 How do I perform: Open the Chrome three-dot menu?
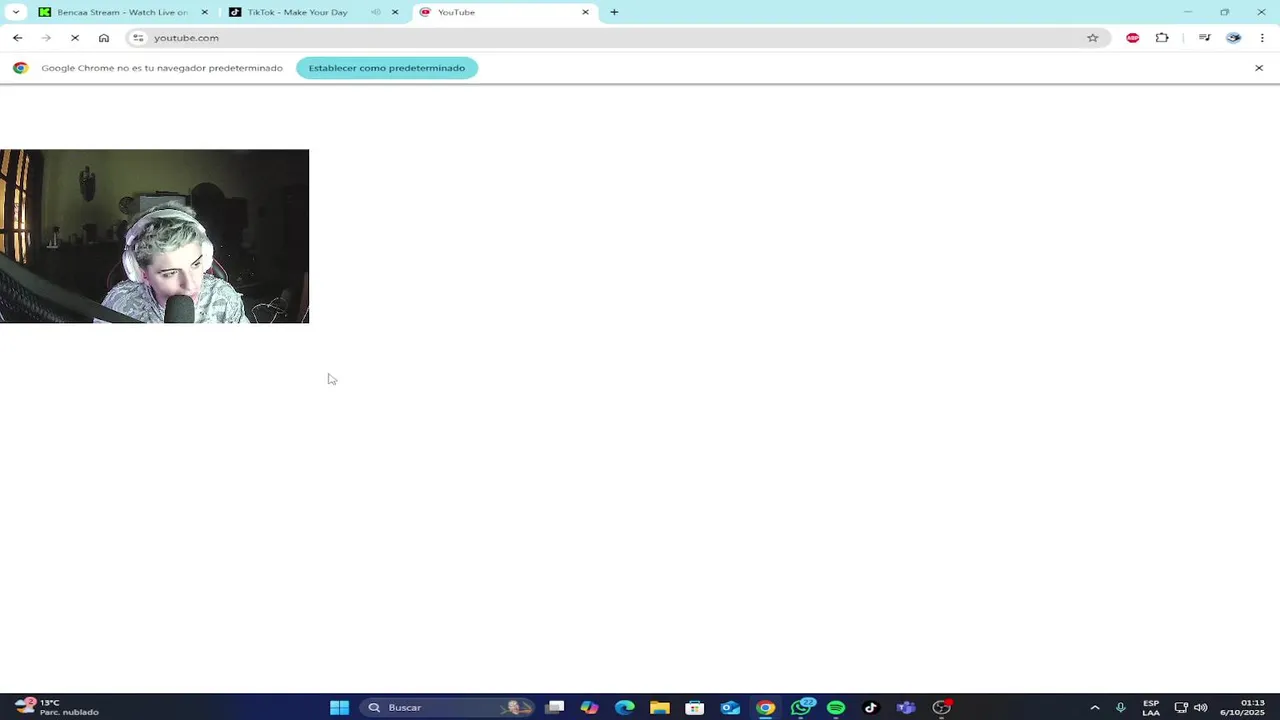click(1262, 38)
